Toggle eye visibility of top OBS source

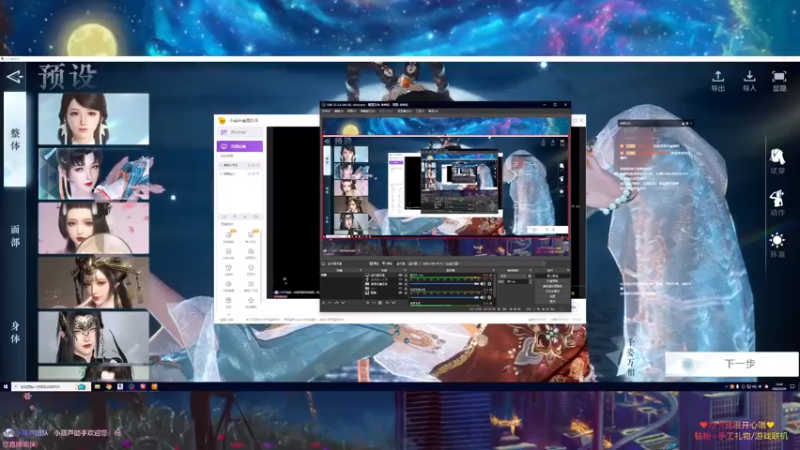(x=400, y=276)
